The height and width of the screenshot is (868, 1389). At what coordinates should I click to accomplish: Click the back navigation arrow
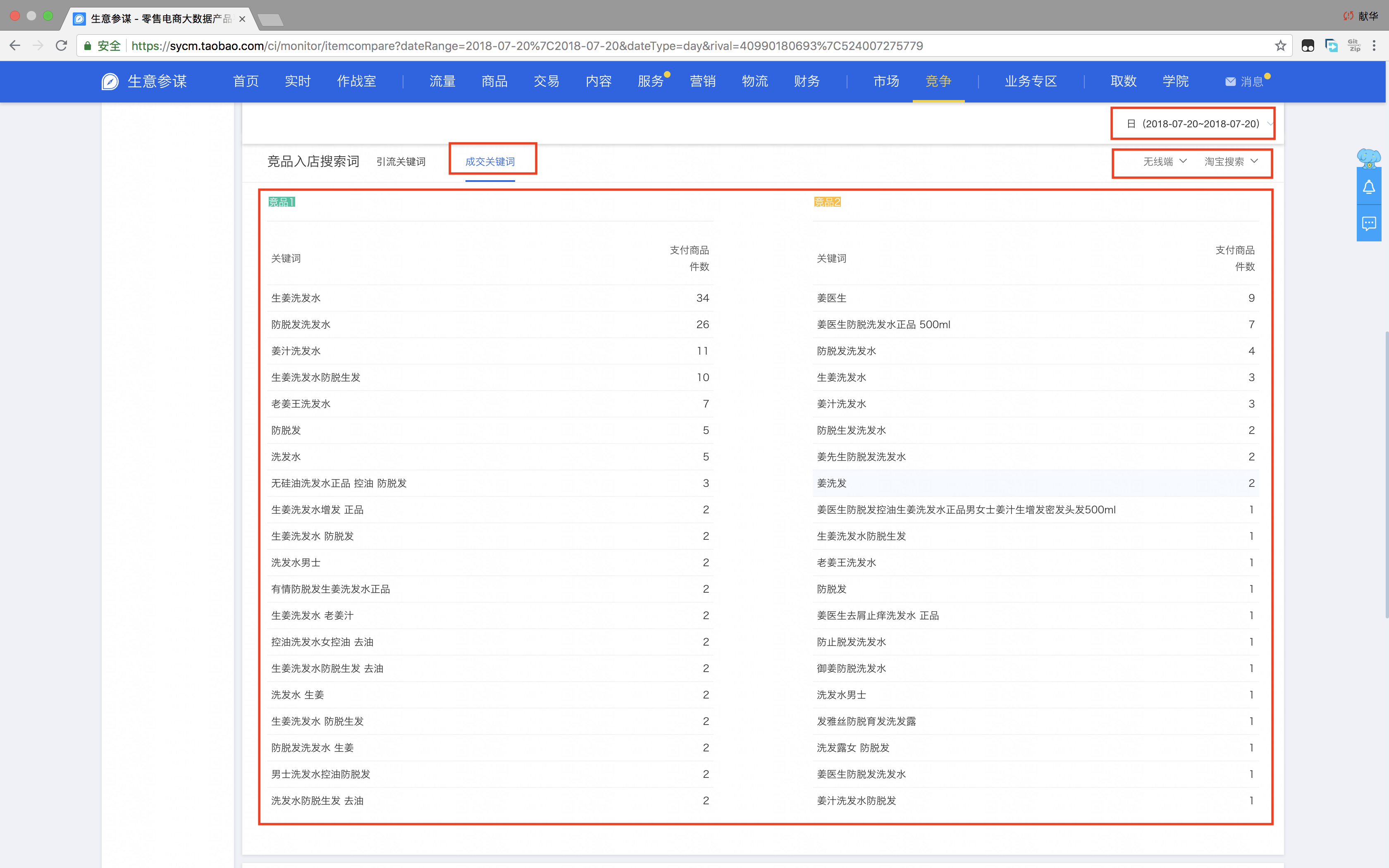(15, 45)
